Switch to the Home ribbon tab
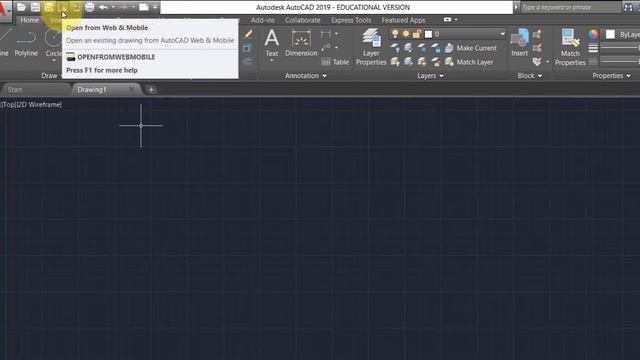Image resolution: width=640 pixels, height=360 pixels. click(x=30, y=20)
